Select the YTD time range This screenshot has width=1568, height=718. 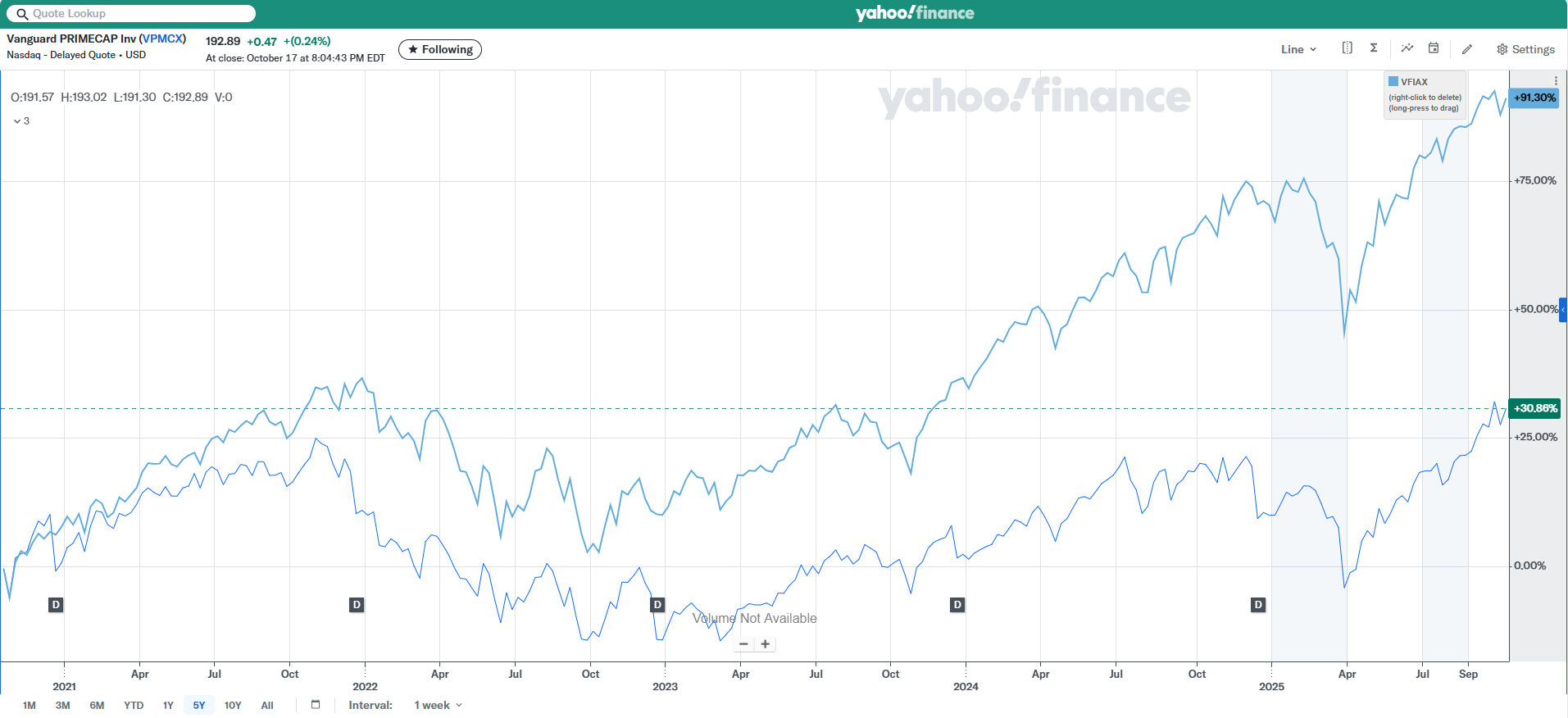[134, 706]
